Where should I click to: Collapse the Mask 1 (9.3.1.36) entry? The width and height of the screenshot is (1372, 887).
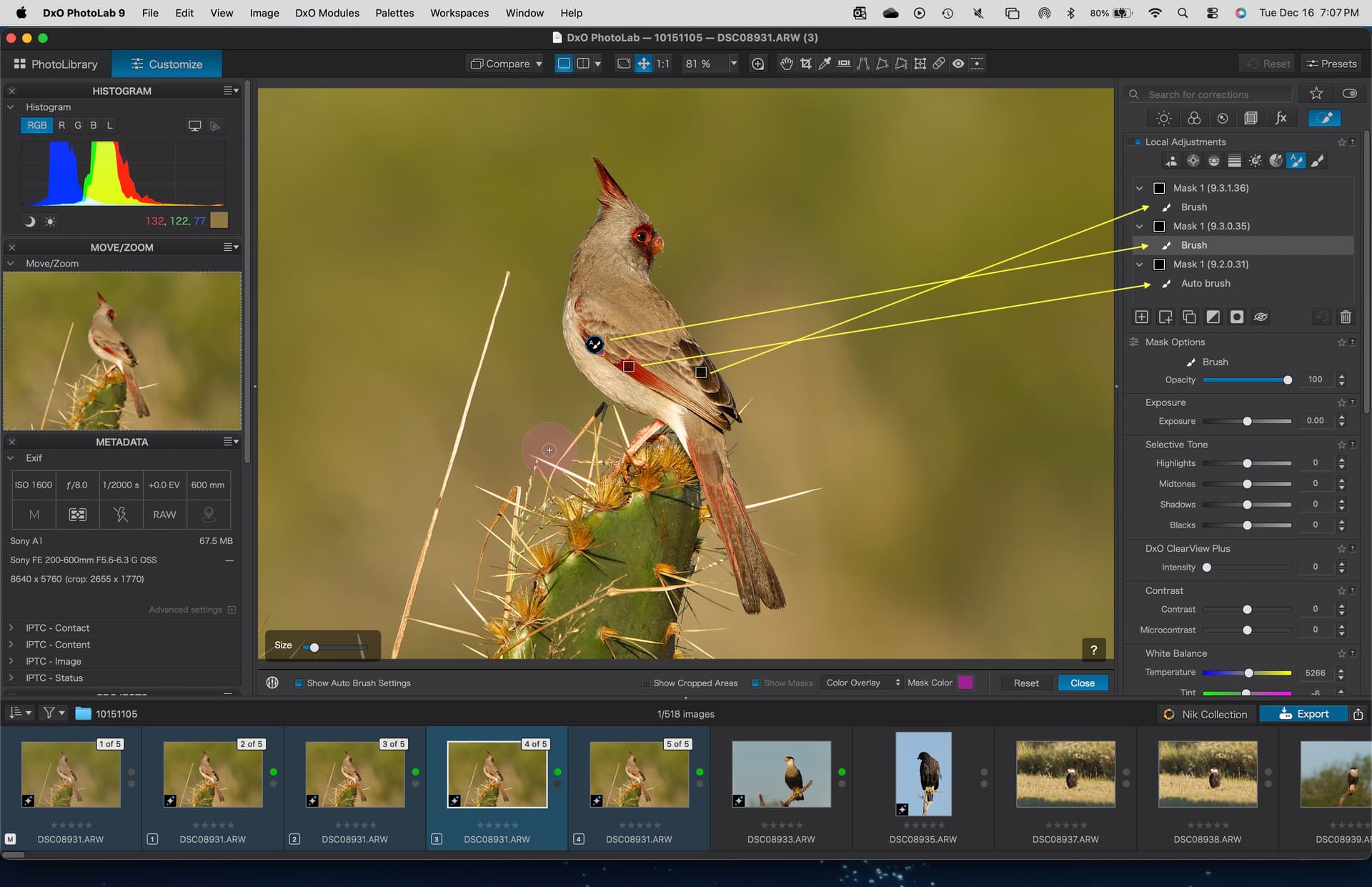pos(1140,188)
